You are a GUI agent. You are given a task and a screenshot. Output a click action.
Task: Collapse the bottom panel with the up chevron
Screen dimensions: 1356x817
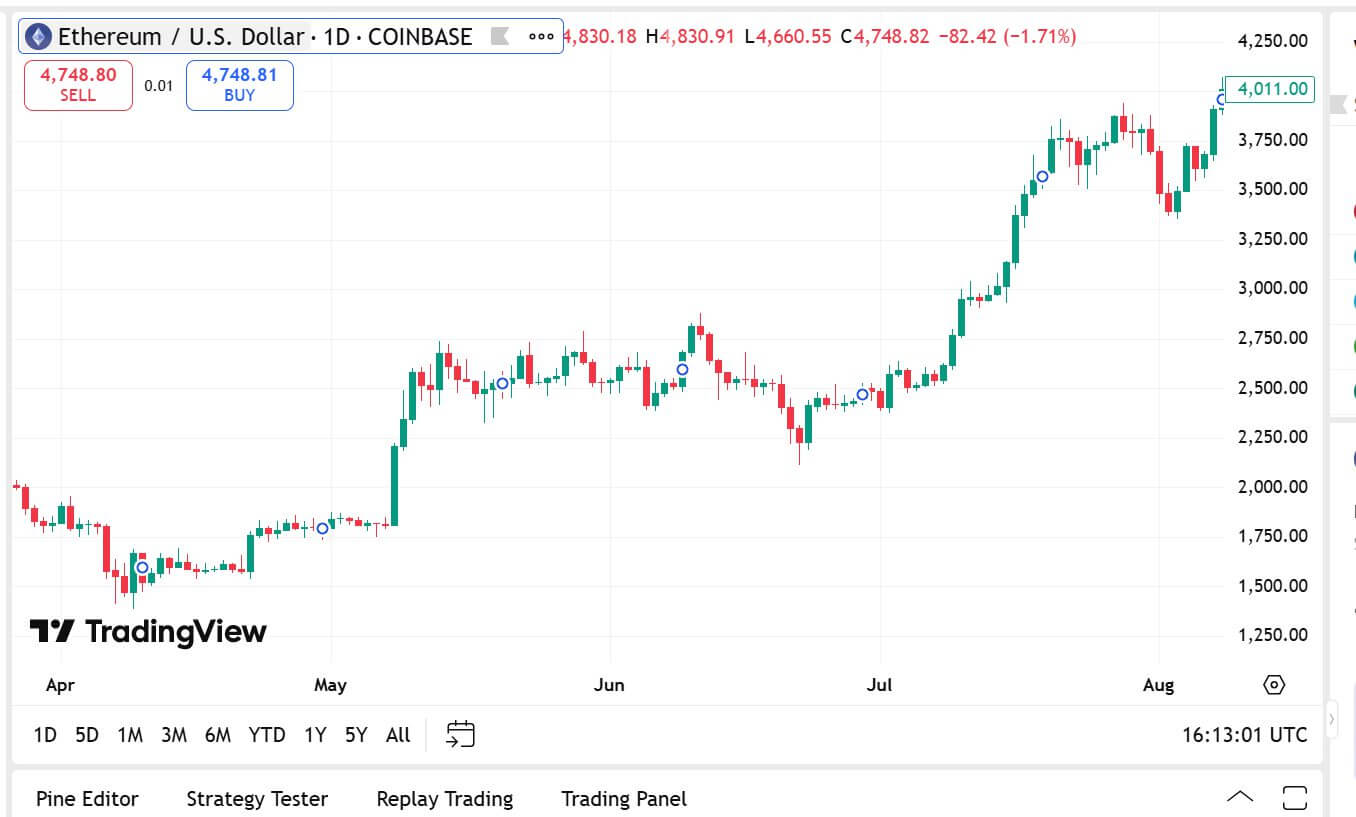point(1240,797)
